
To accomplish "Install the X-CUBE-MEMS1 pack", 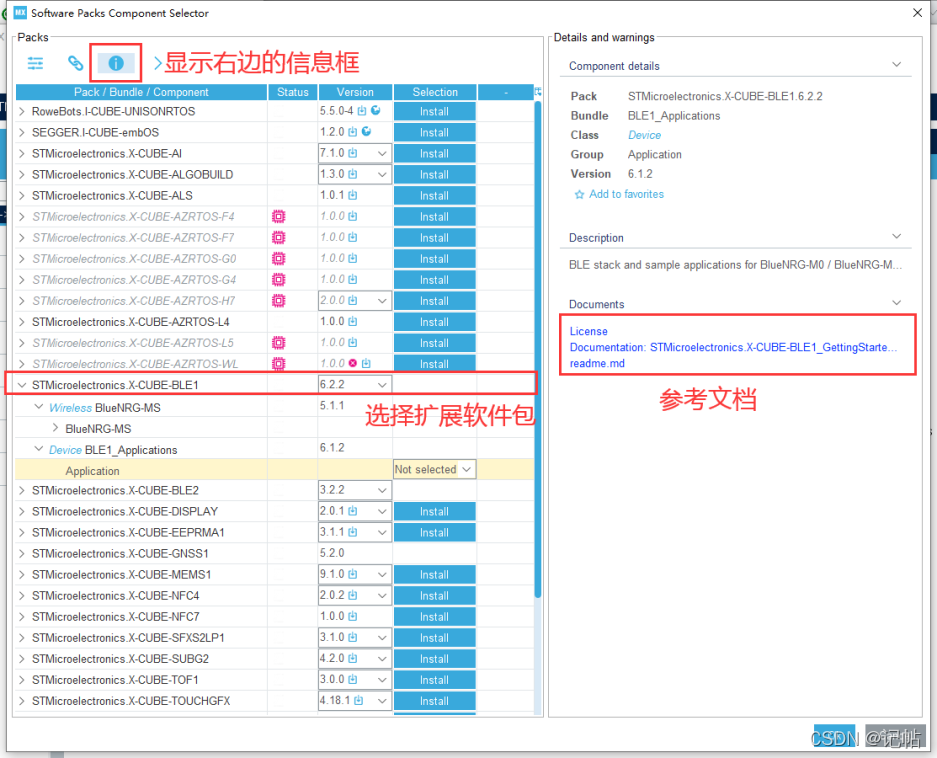I will coord(434,574).
